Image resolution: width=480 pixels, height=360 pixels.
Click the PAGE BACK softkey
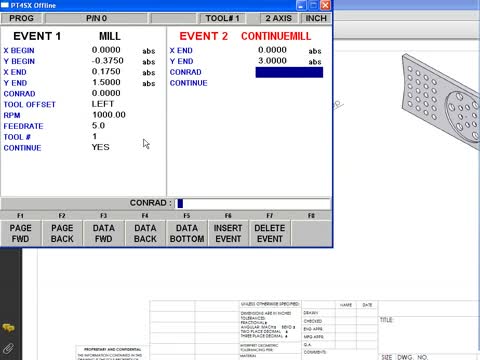(62, 233)
